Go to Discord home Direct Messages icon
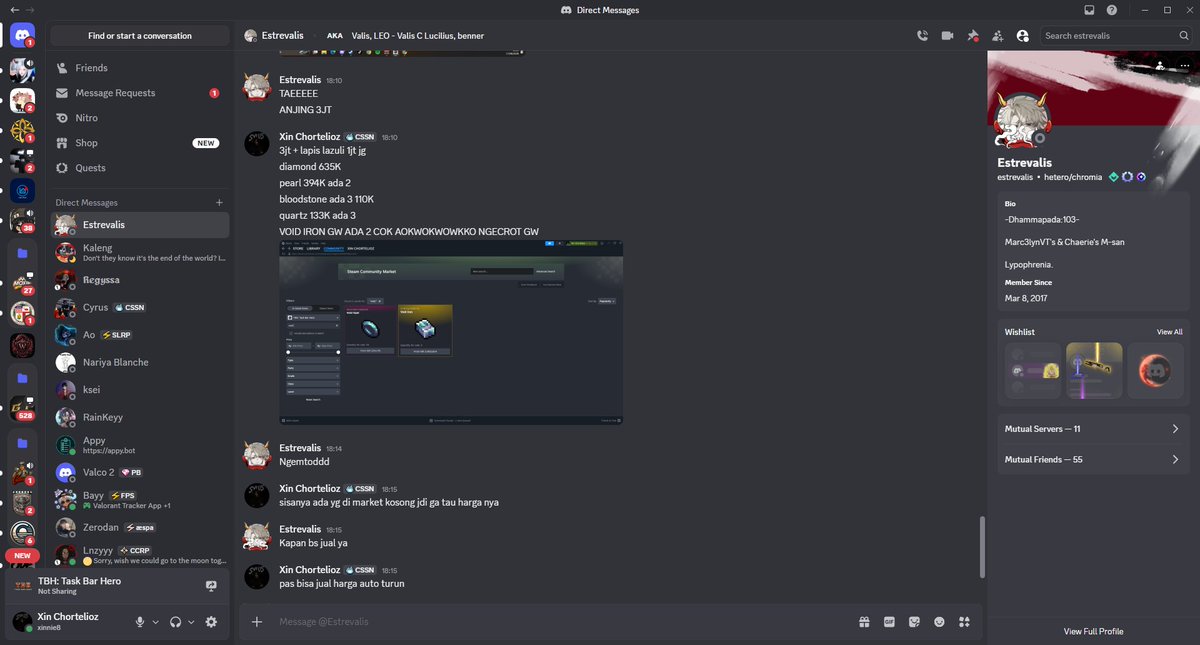 [x=22, y=35]
